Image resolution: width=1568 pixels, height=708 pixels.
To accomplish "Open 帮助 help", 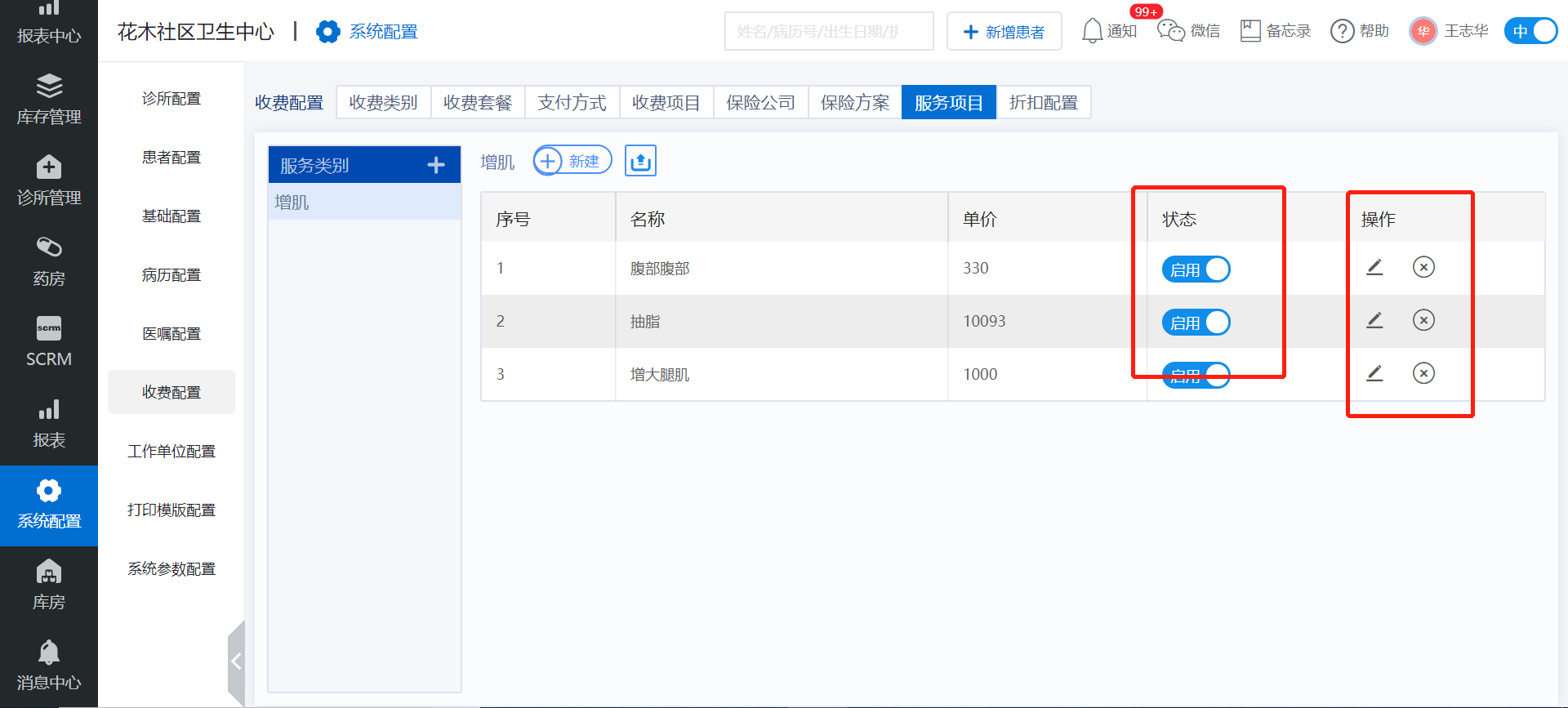I will click(1360, 31).
